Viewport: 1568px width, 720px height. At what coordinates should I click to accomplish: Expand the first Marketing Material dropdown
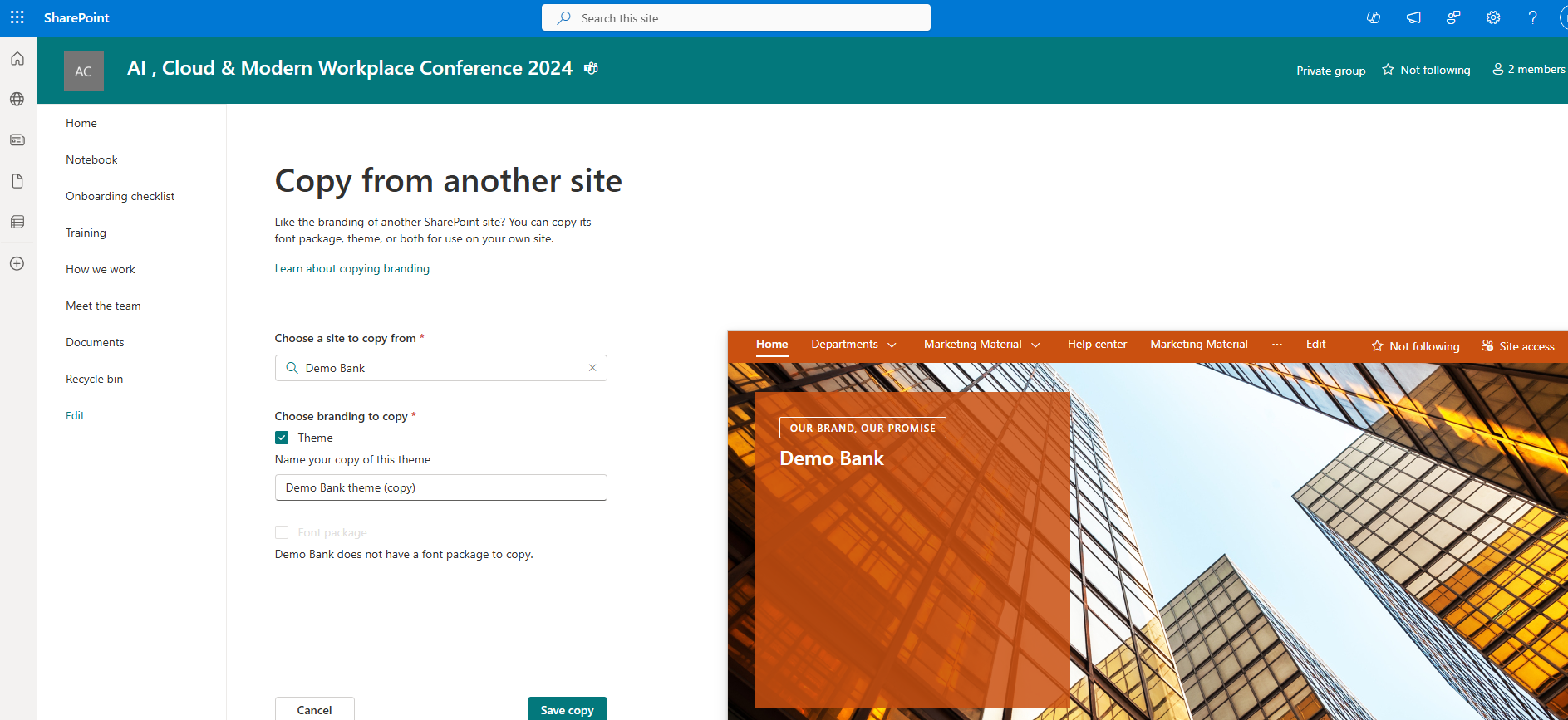click(x=1035, y=345)
